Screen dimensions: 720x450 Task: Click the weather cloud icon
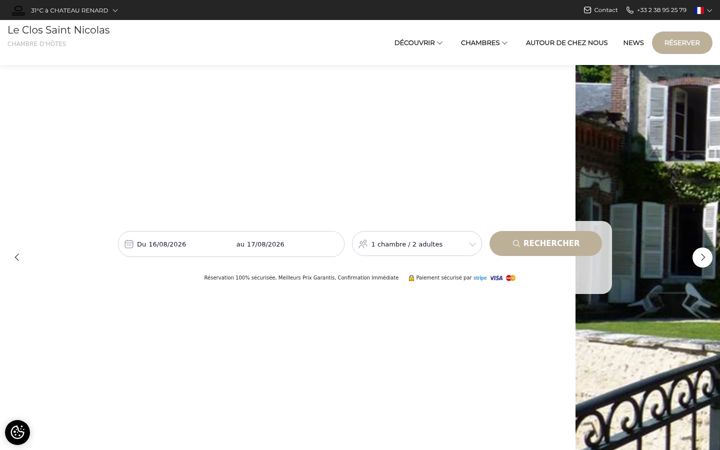pos(18,10)
